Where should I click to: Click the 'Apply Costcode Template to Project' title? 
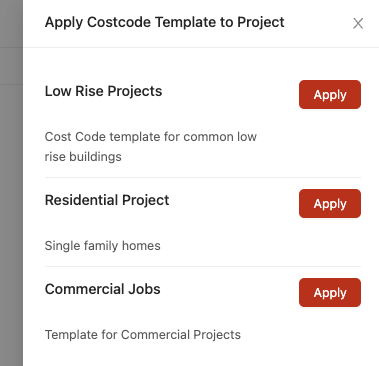165,22
